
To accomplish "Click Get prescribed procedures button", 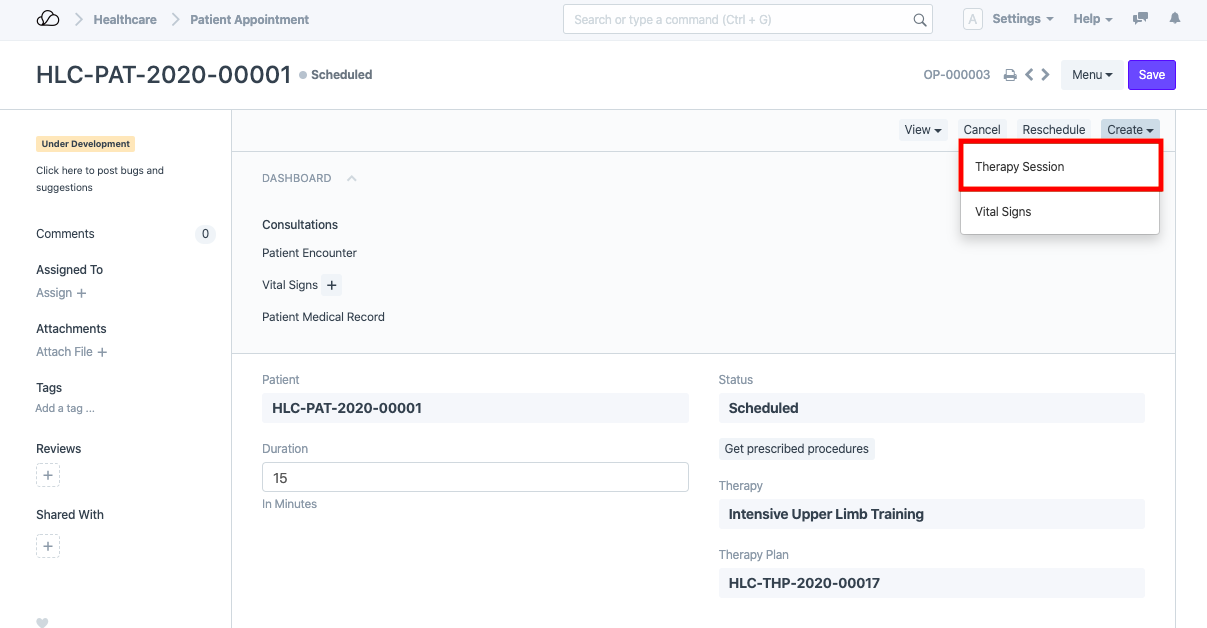I will click(796, 449).
